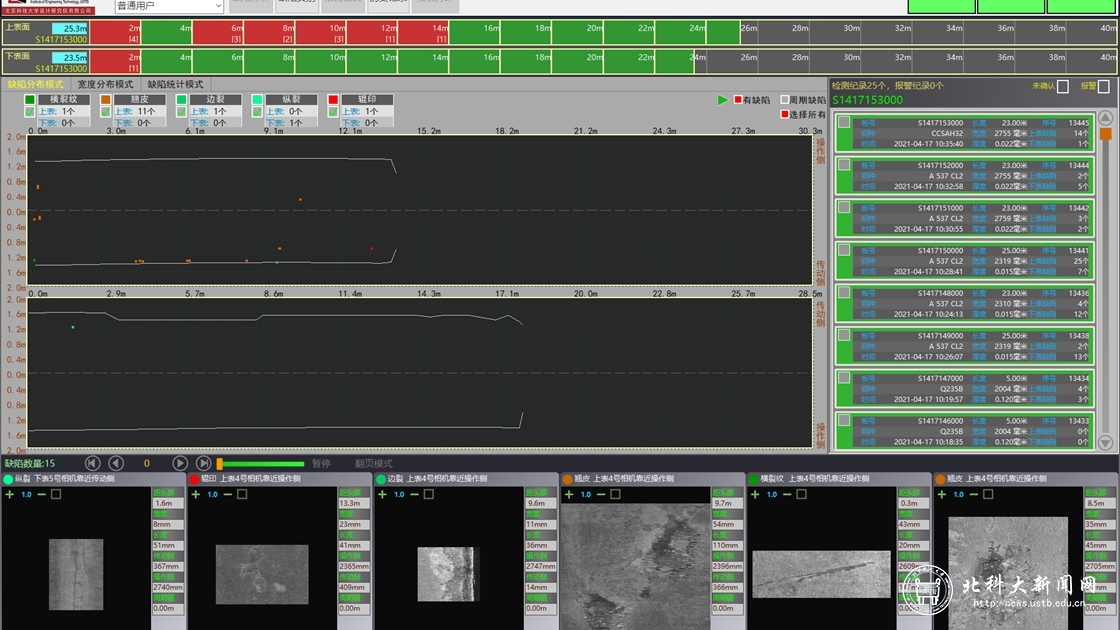The width and height of the screenshot is (1120, 630).
Task: Toggle the 横裂纹 defect type checkbox
Action: click(x=29, y=111)
